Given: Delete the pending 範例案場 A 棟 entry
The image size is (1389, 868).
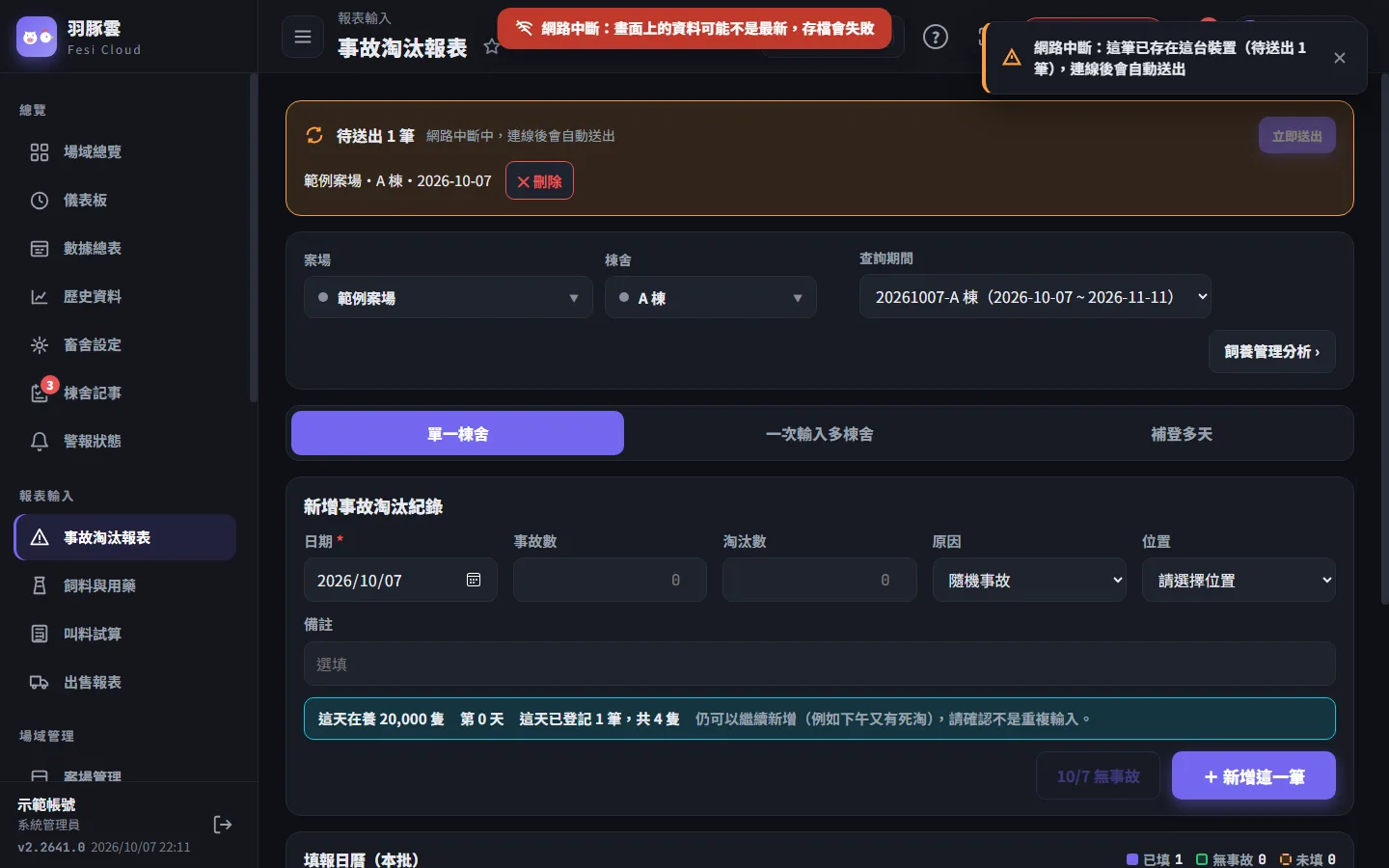Looking at the screenshot, I should click(539, 181).
